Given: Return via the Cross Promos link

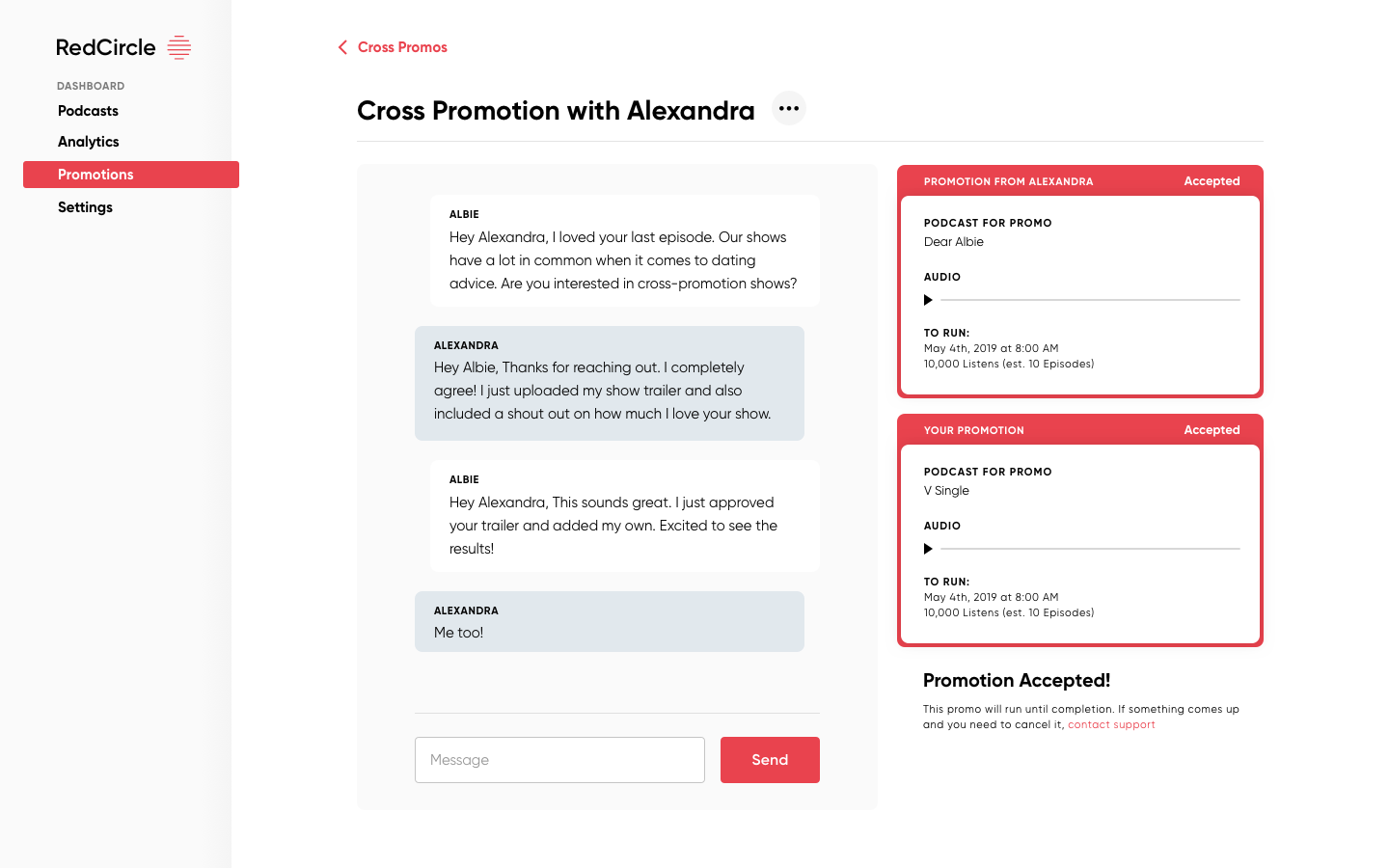Looking at the screenshot, I should pyautogui.click(x=402, y=47).
